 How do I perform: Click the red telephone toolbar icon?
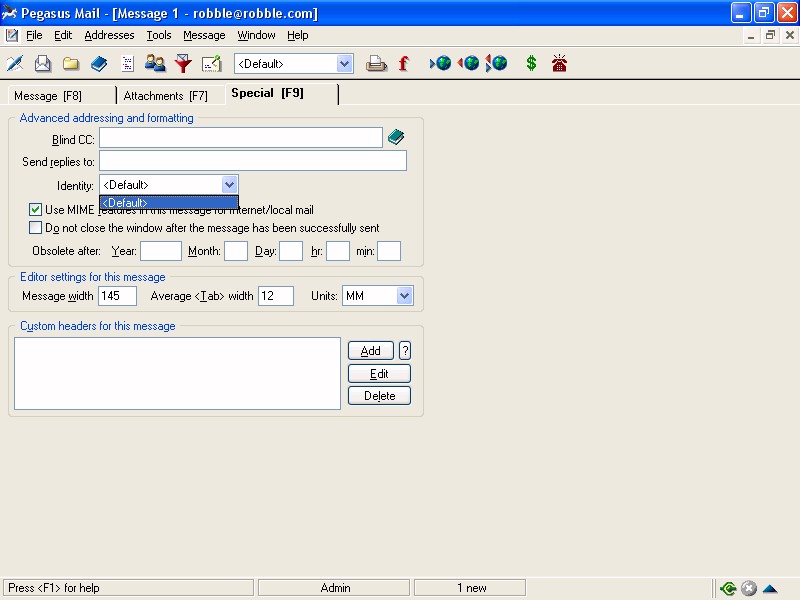[x=559, y=64]
